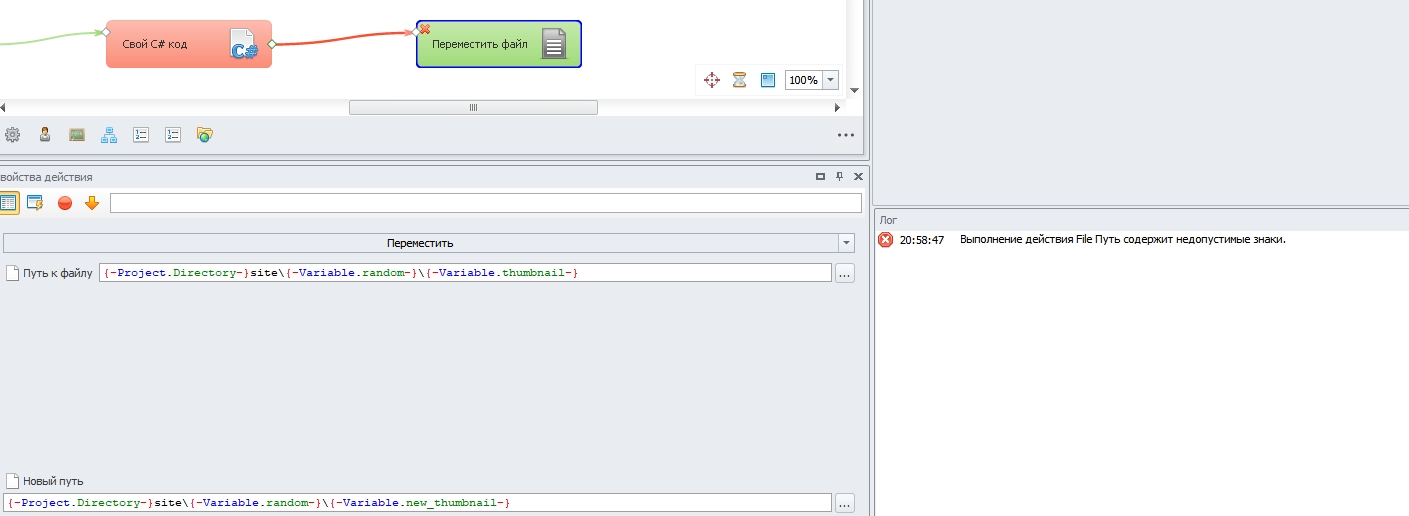Open the gear settings icon in bottom toolbar

13,134
